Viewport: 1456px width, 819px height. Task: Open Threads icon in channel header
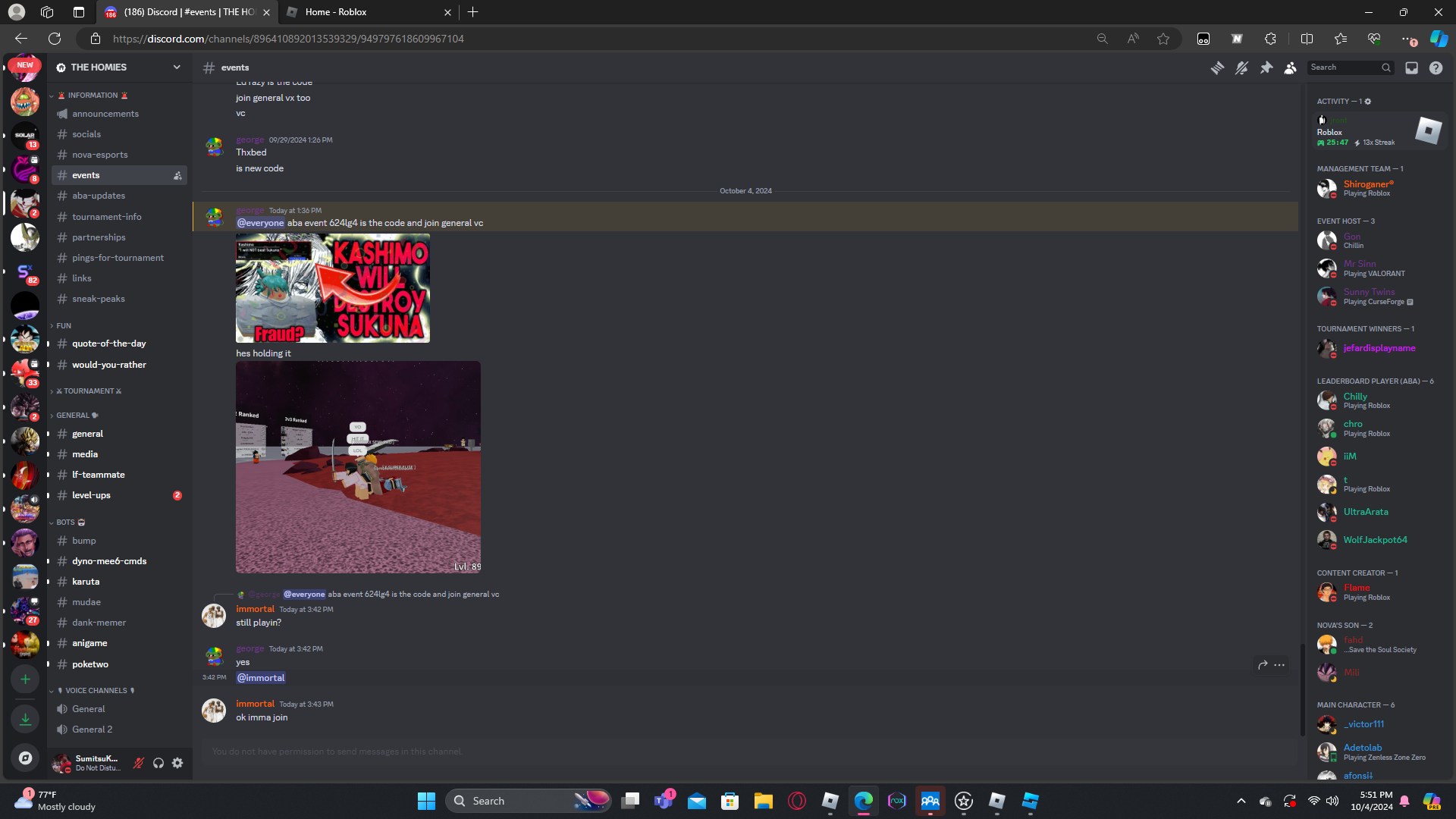click(x=1217, y=67)
